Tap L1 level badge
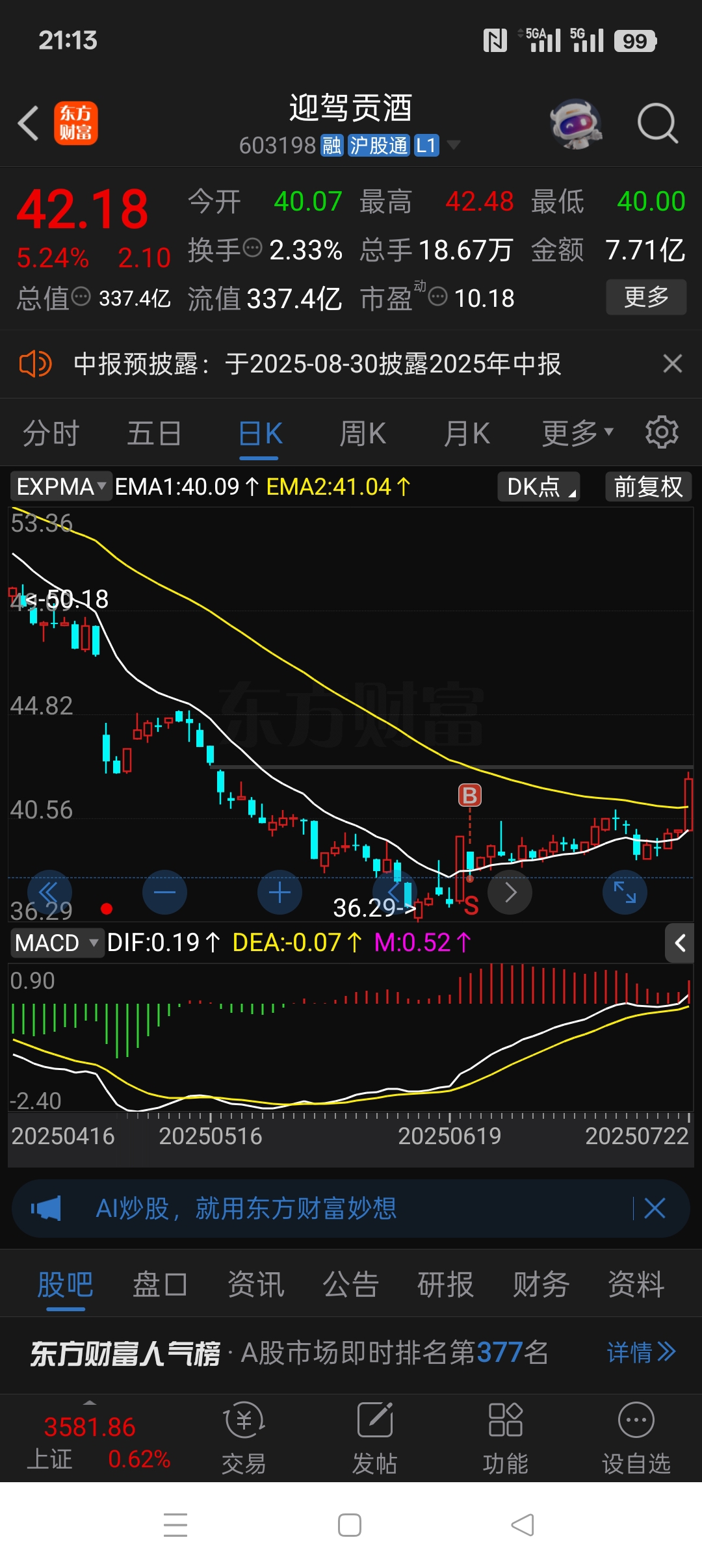This screenshot has height=1568, width=702. pos(426,146)
